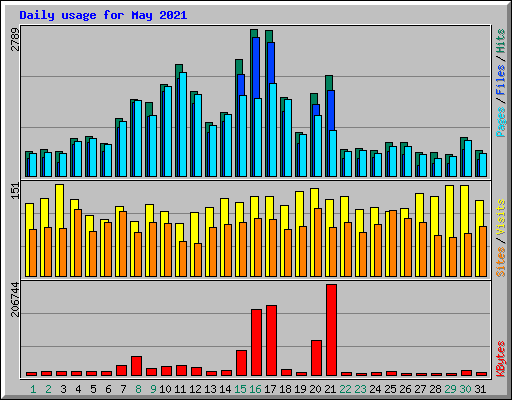Click day label 14 on x-axis
This screenshot has height=400, width=512.
pos(225,389)
